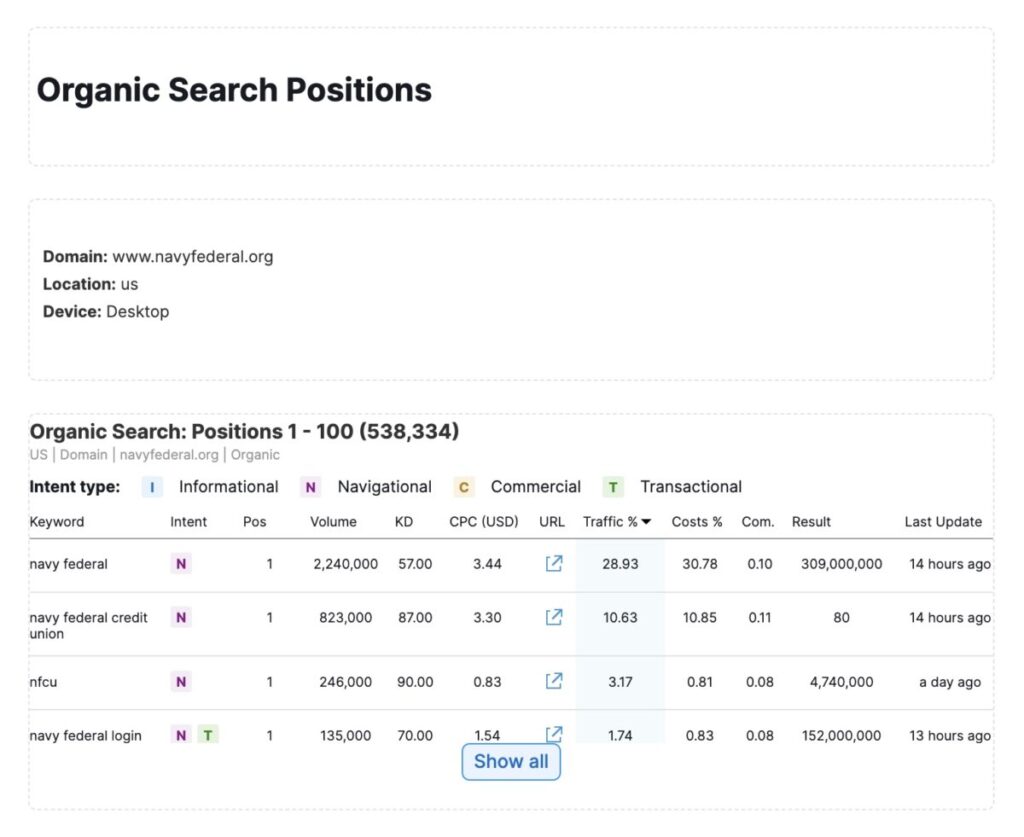Click costs percentage 30.78
This screenshot has height=837, width=1024.
click(x=699, y=564)
